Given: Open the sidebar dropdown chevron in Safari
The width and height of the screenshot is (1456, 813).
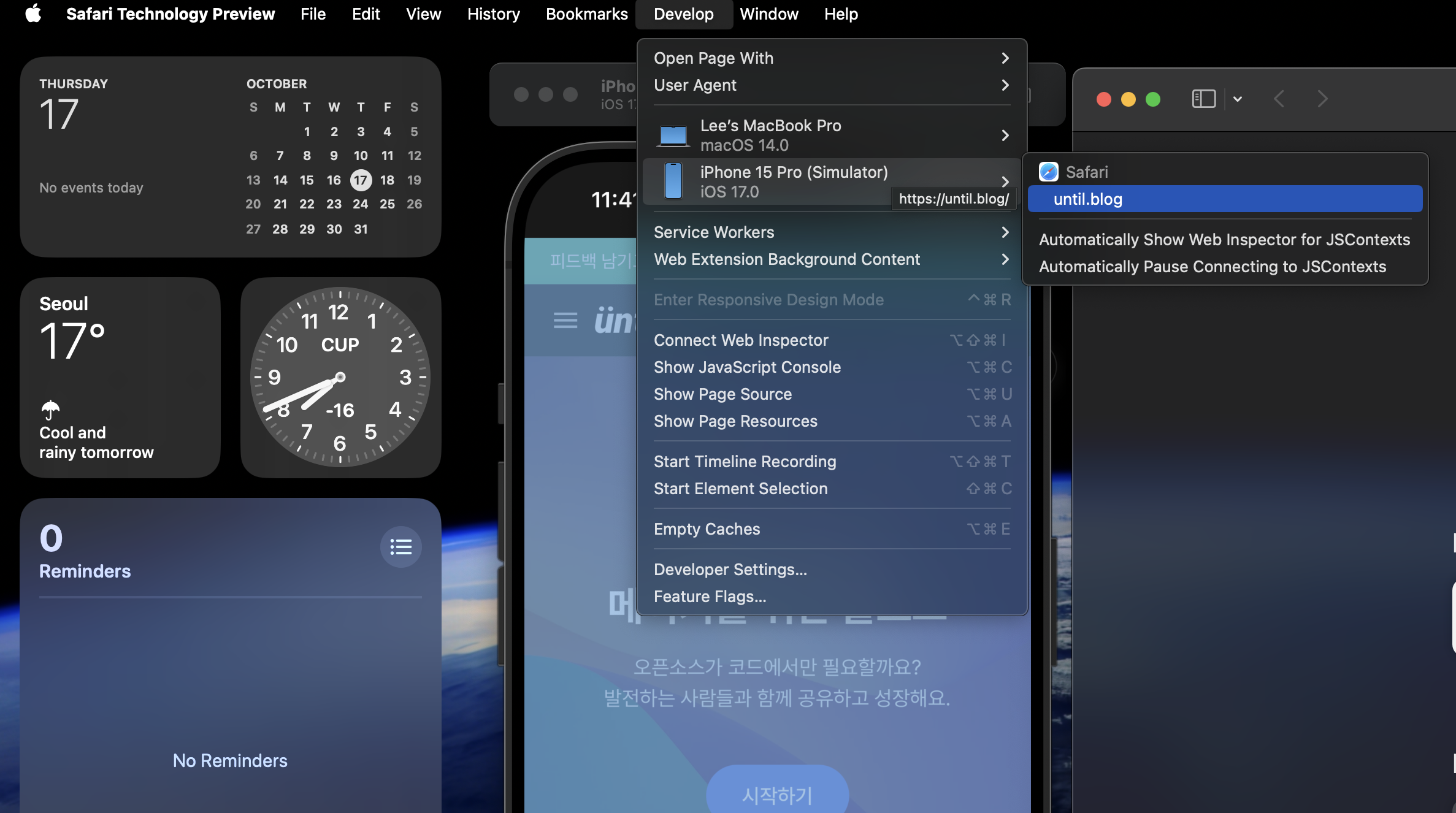Looking at the screenshot, I should point(1238,99).
